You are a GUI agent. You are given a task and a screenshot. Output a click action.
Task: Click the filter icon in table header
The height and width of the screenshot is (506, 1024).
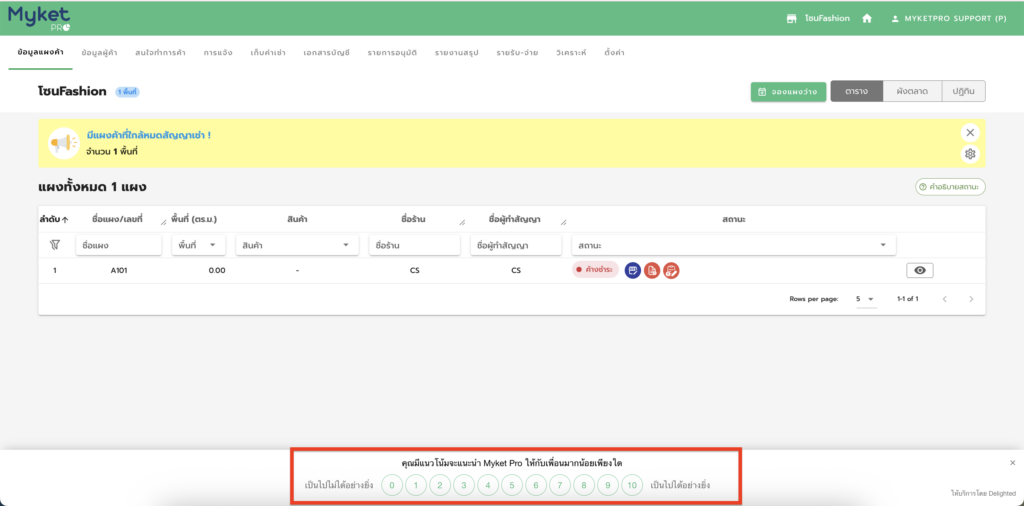coord(55,244)
